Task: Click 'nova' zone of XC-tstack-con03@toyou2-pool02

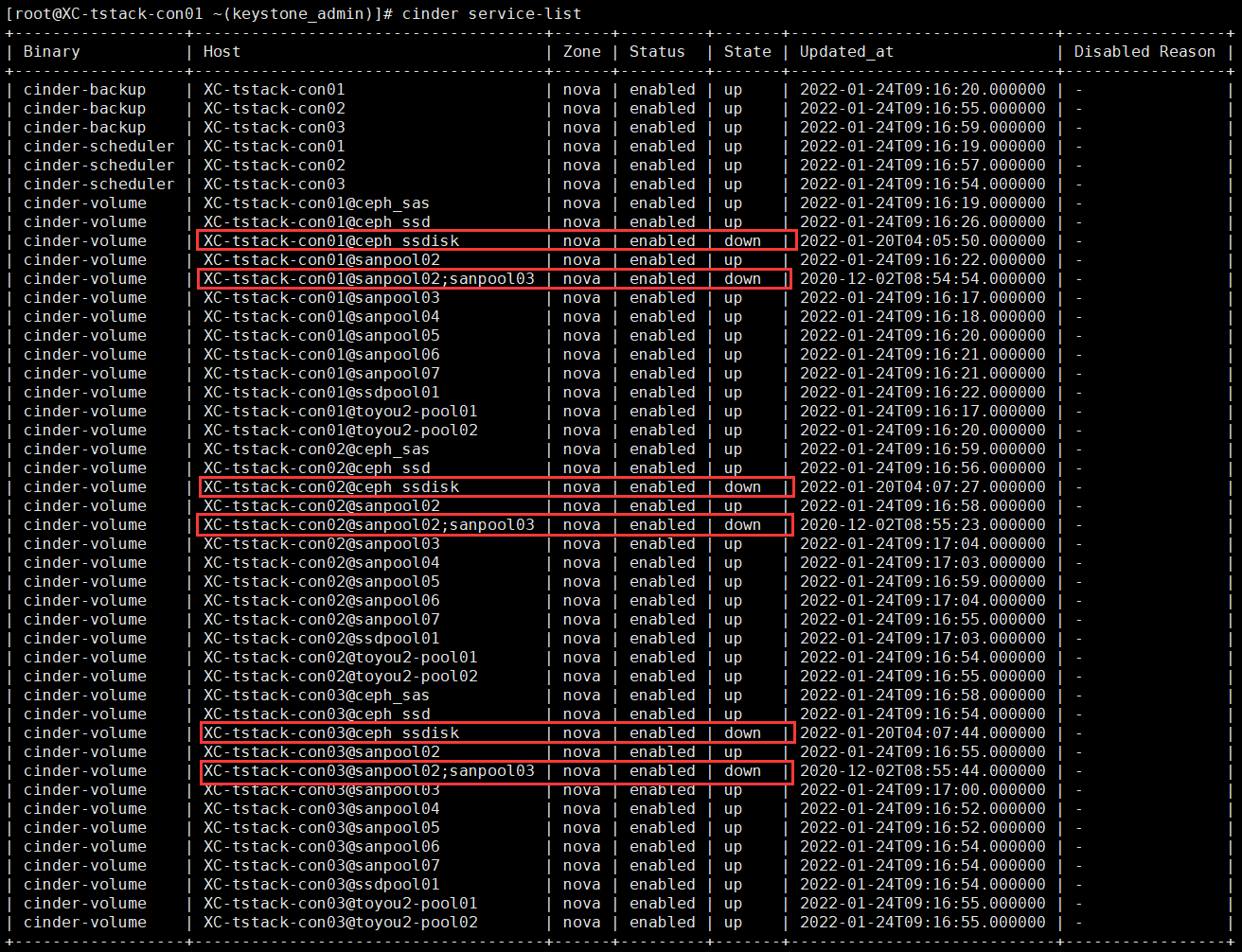Action: 581,923
